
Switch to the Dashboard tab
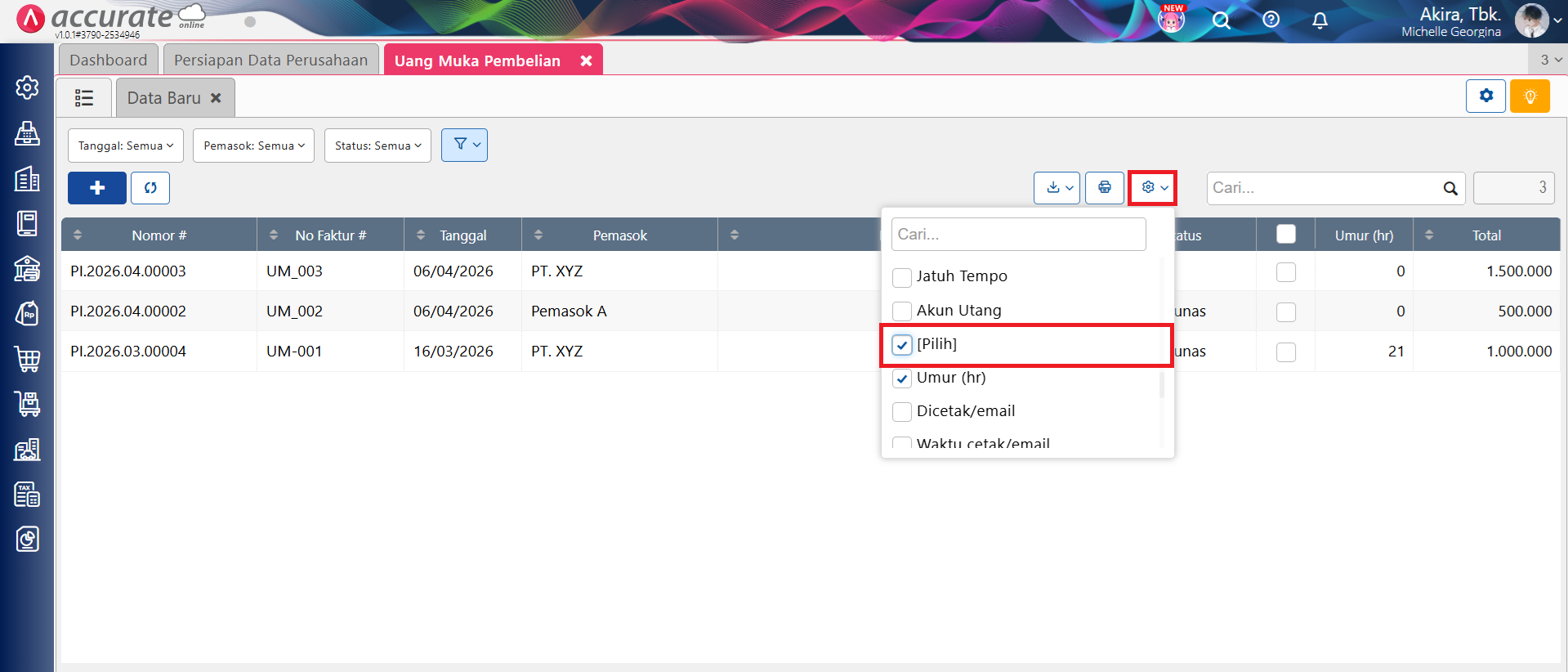(x=108, y=60)
